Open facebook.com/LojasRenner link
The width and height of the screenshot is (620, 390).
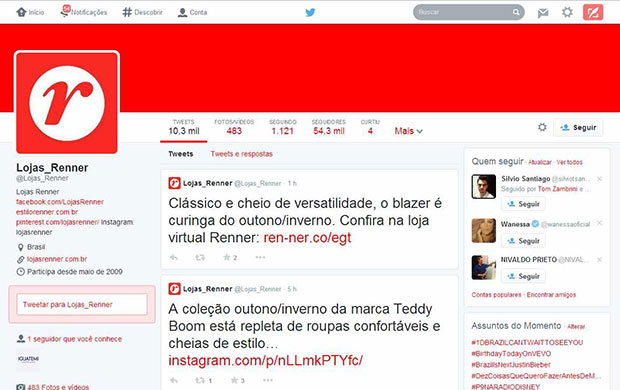tap(60, 202)
